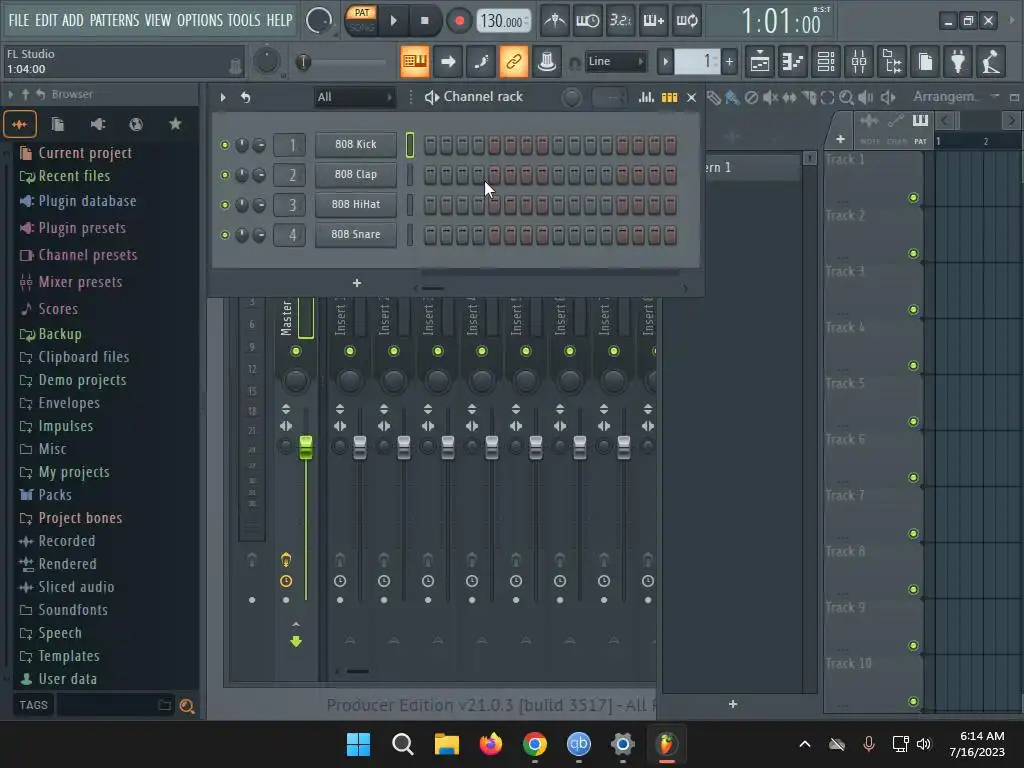The image size is (1024, 768).
Task: Open the channel rack view icon
Action: point(826,61)
